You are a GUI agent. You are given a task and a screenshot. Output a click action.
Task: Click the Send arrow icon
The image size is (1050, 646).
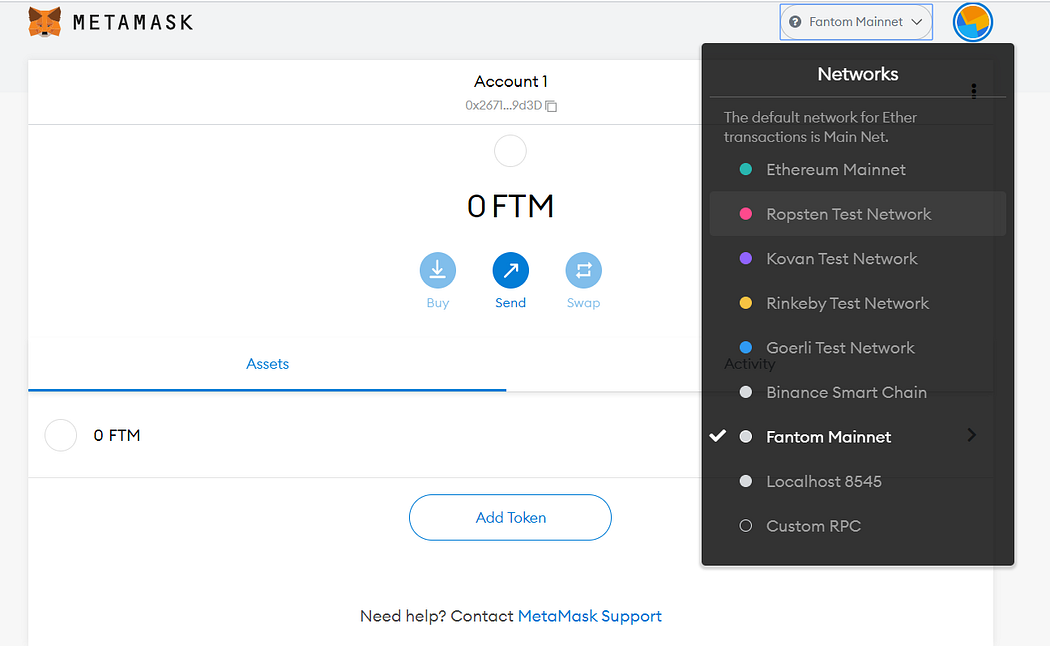point(510,270)
